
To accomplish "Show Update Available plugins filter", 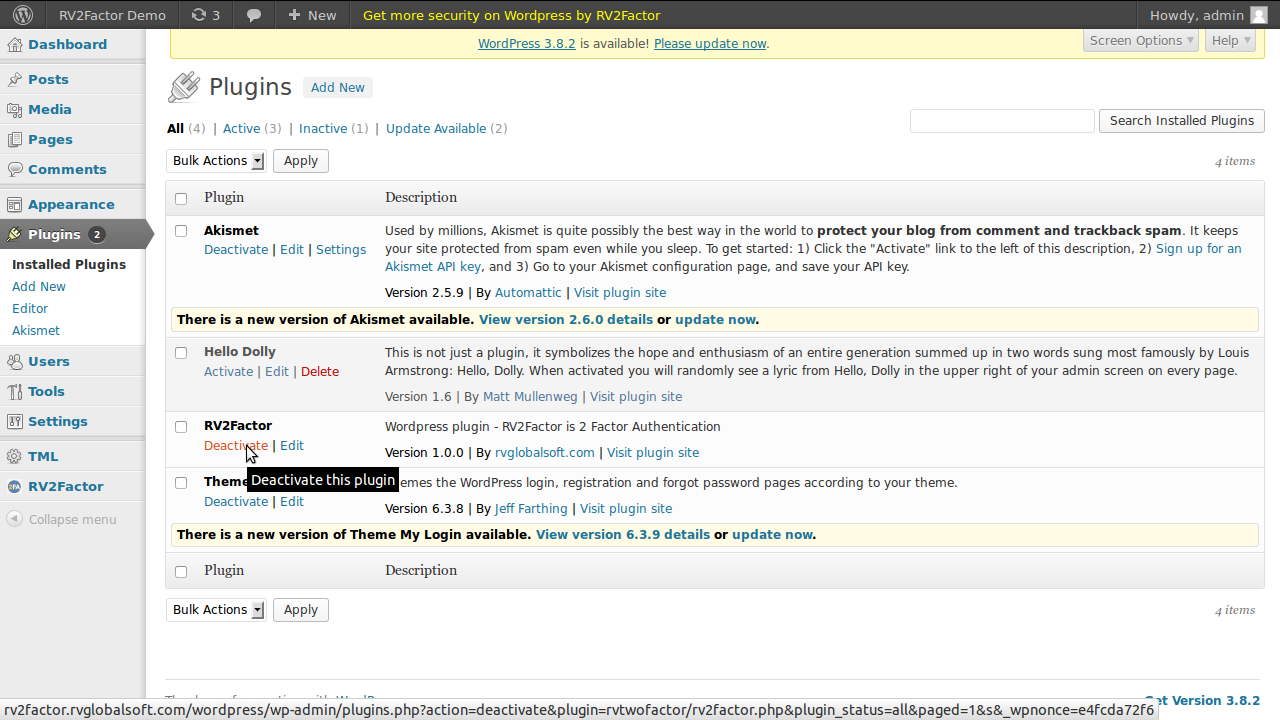I will (x=436, y=128).
